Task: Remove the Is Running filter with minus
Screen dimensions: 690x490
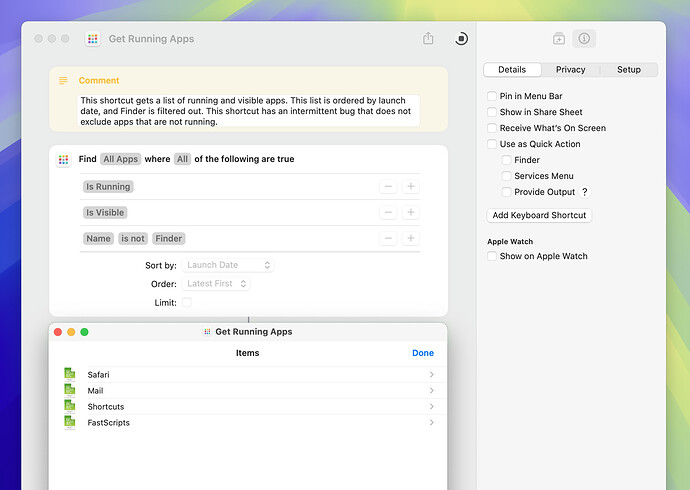Action: 388,186
